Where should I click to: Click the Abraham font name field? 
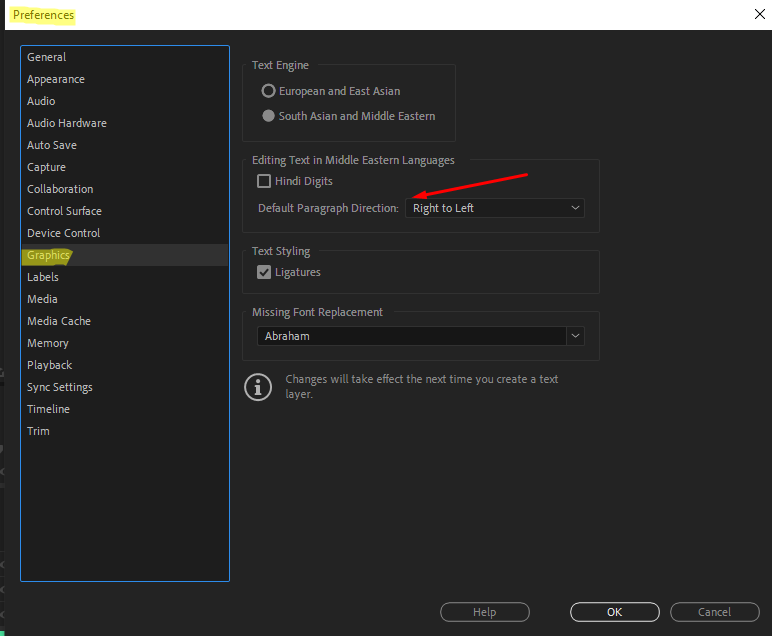[x=410, y=336]
